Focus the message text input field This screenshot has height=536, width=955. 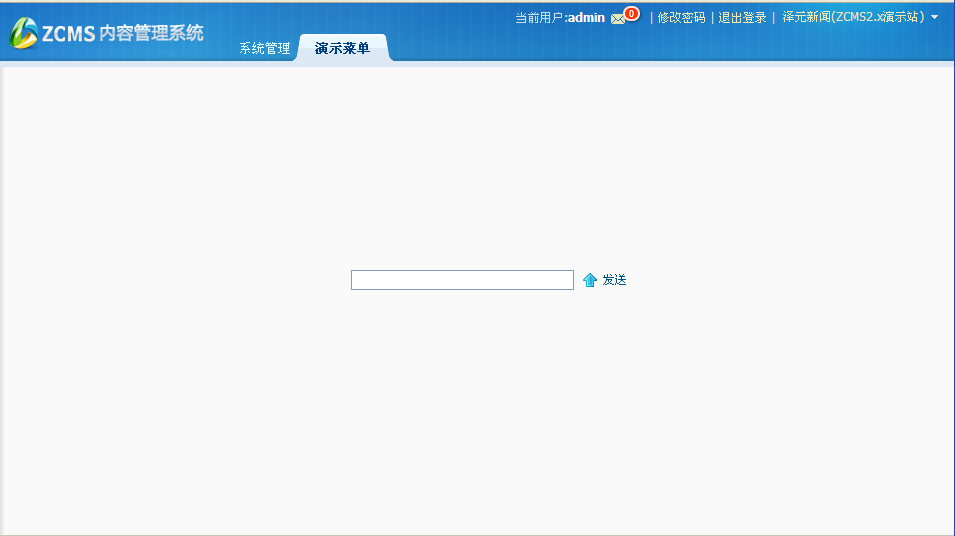tap(462, 280)
